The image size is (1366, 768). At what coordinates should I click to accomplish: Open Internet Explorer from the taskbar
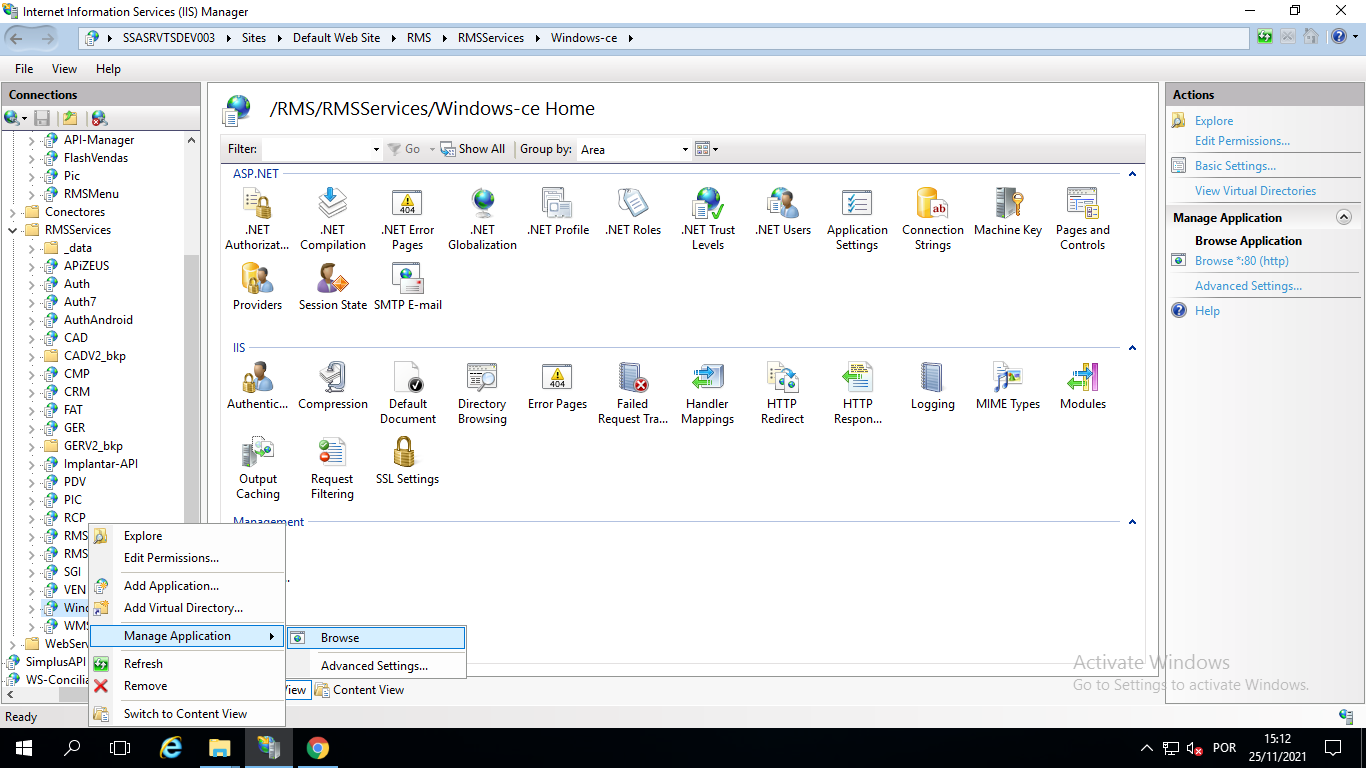[x=172, y=748]
